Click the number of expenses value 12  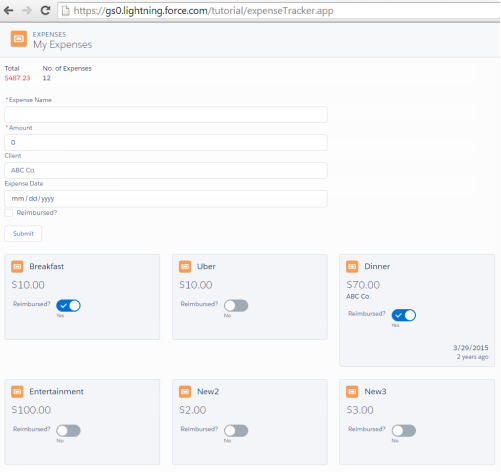point(46,78)
